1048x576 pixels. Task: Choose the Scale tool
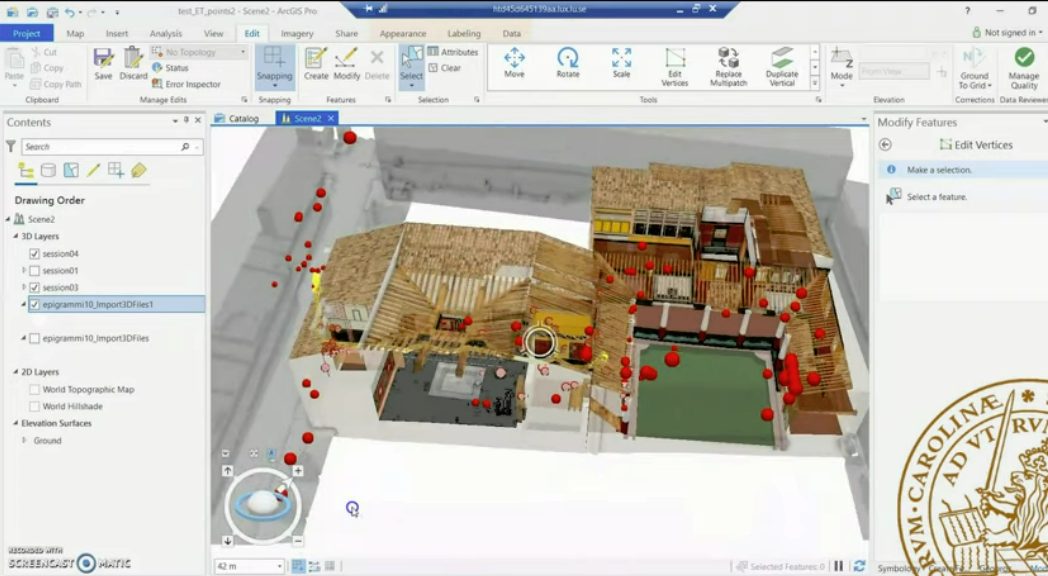coord(622,63)
